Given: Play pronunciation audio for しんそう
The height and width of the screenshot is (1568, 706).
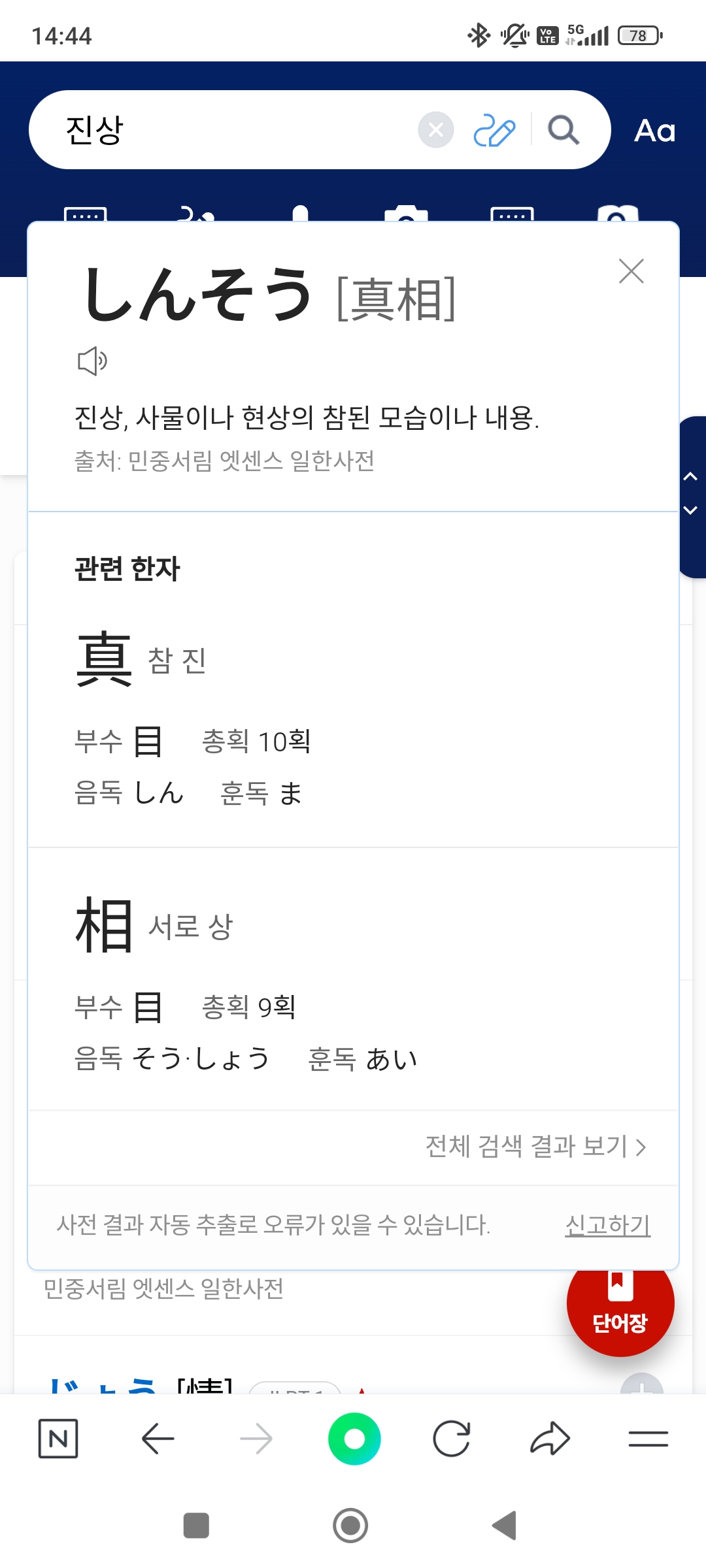Looking at the screenshot, I should (x=92, y=361).
